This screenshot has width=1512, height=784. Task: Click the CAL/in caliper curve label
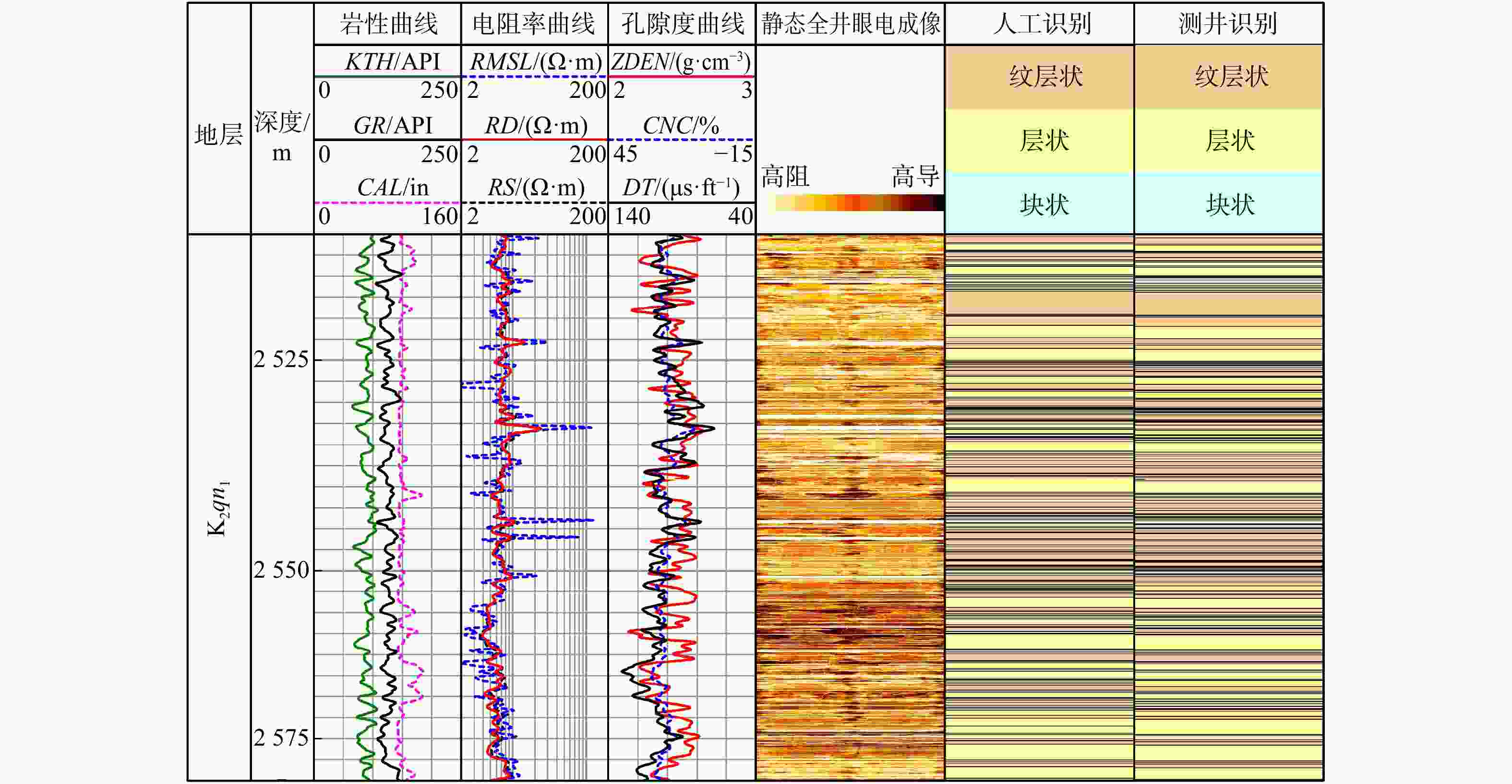coord(392,188)
